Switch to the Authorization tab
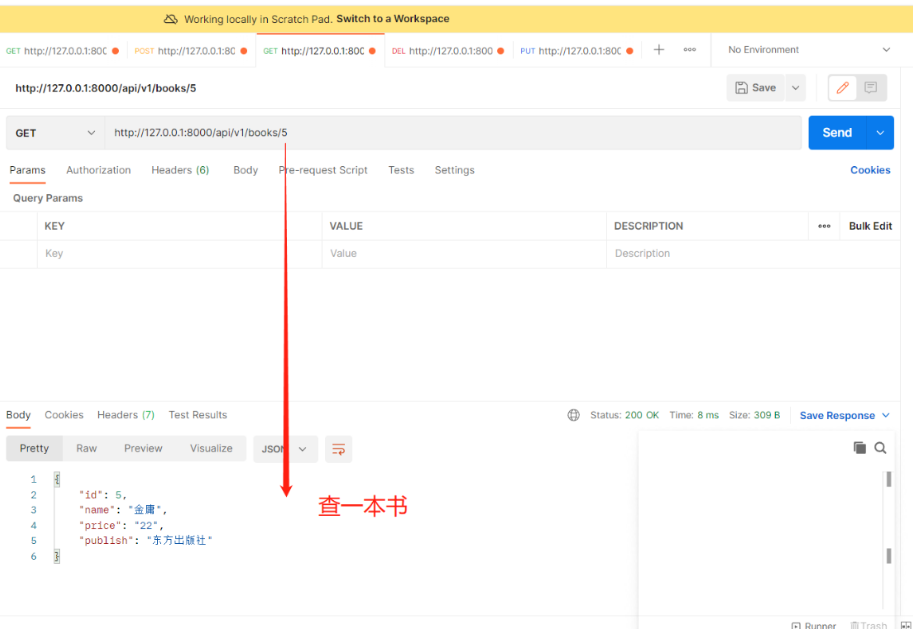This screenshot has width=913, height=632. point(98,170)
